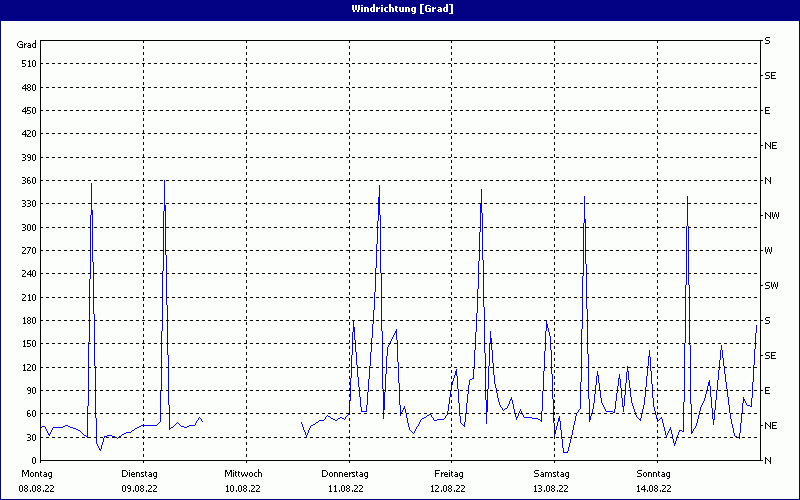This screenshot has height=500, width=800.
Task: Click the 450 tick label on left axis
Action: (x=27, y=111)
